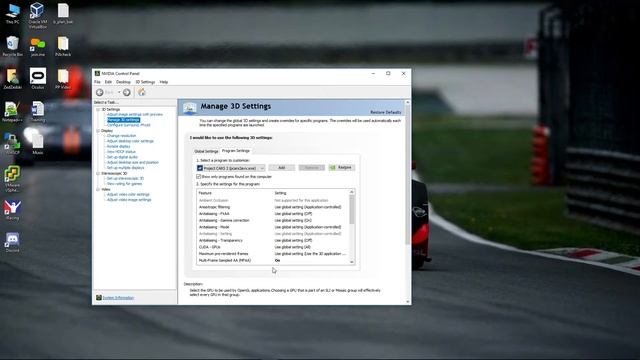Viewport: 640px width, 360px height.
Task: Select Manage 3D settings tree item
Action: 123,120
